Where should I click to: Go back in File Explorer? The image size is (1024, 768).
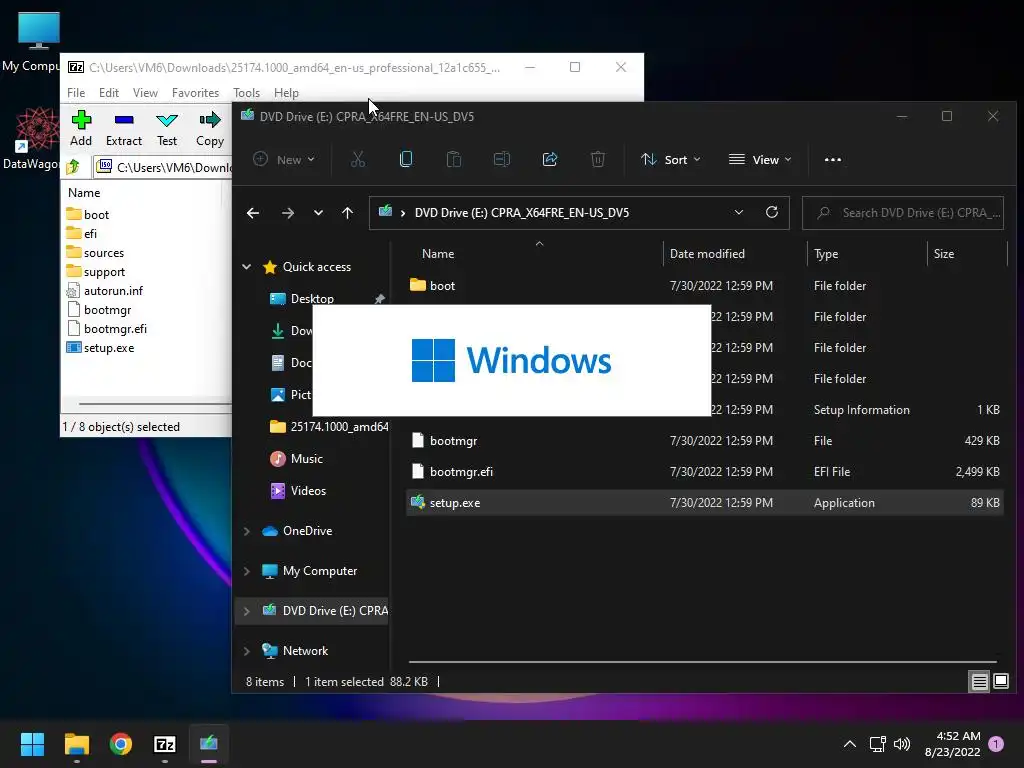tap(253, 213)
